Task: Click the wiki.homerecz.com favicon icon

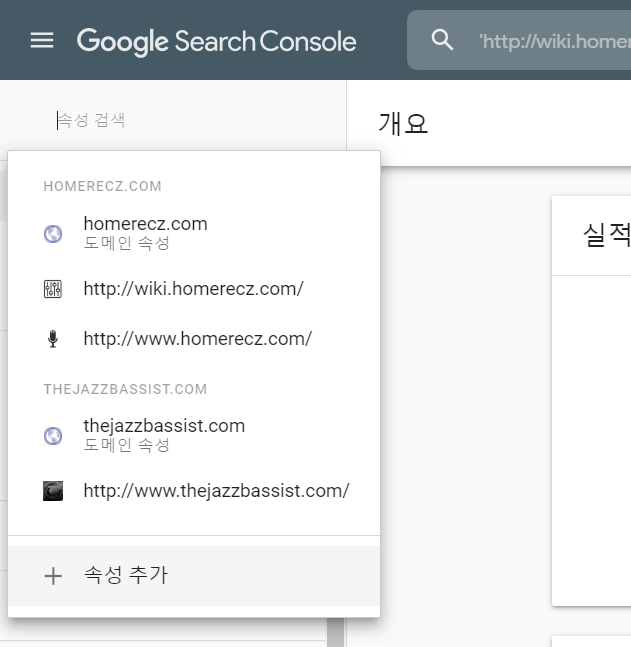Action: [53, 290]
